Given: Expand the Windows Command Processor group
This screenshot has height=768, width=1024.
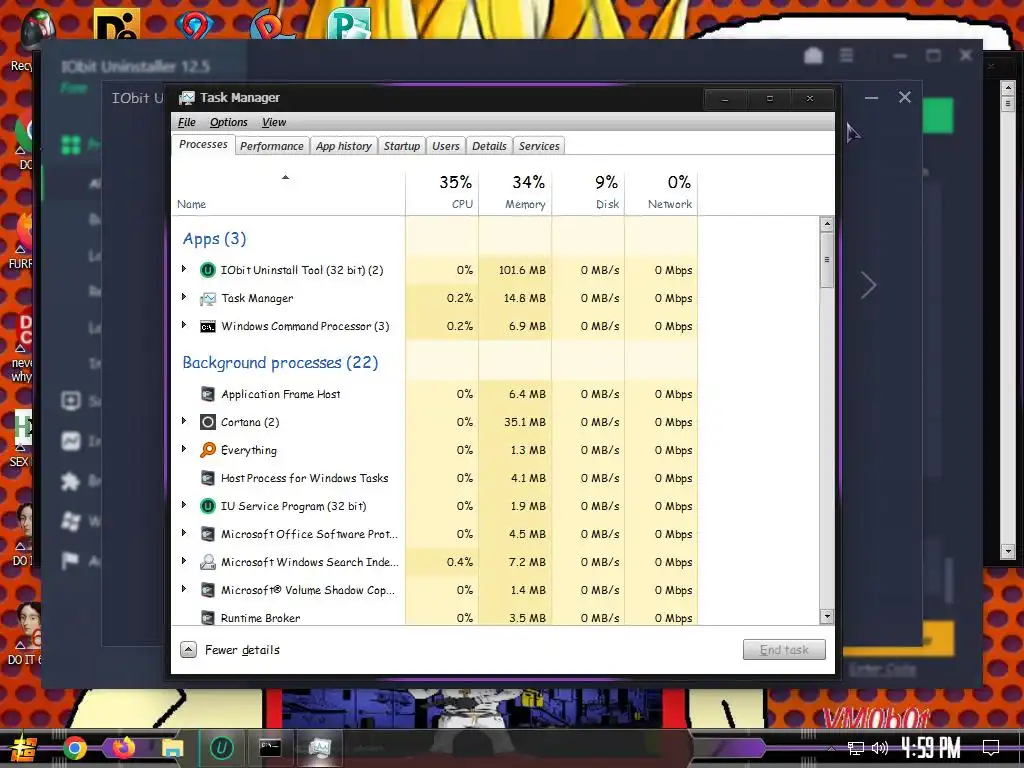Looking at the screenshot, I should coord(184,325).
